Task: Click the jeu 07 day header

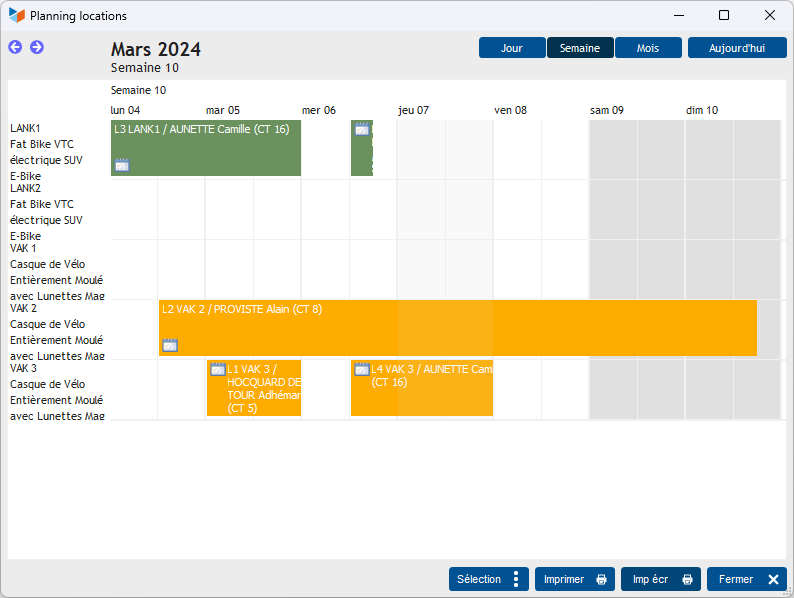Action: pyautogui.click(x=414, y=110)
